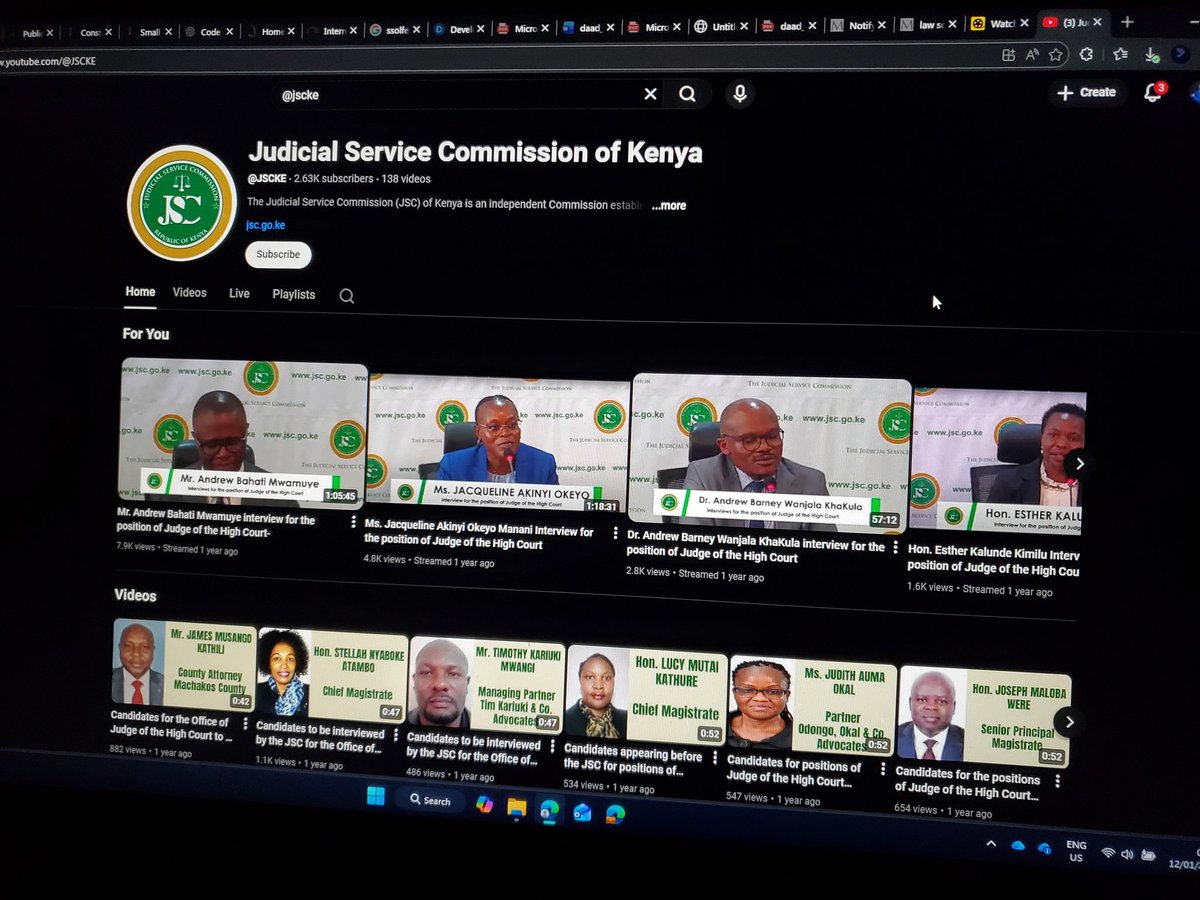This screenshot has width=1200, height=900.
Task: Switch to the Watch browser tab
Action: [x=1000, y=24]
